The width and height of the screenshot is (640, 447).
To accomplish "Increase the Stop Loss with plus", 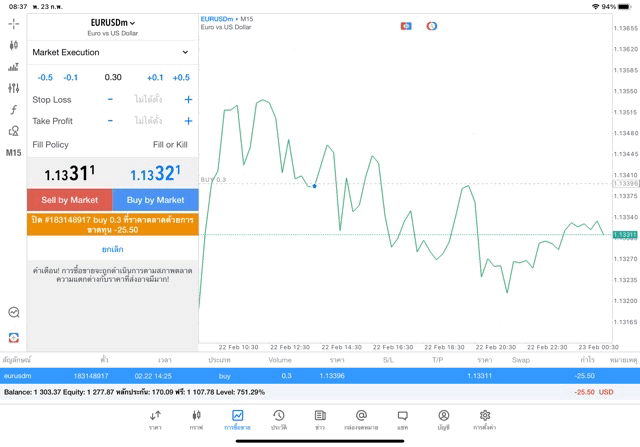I will [188, 100].
